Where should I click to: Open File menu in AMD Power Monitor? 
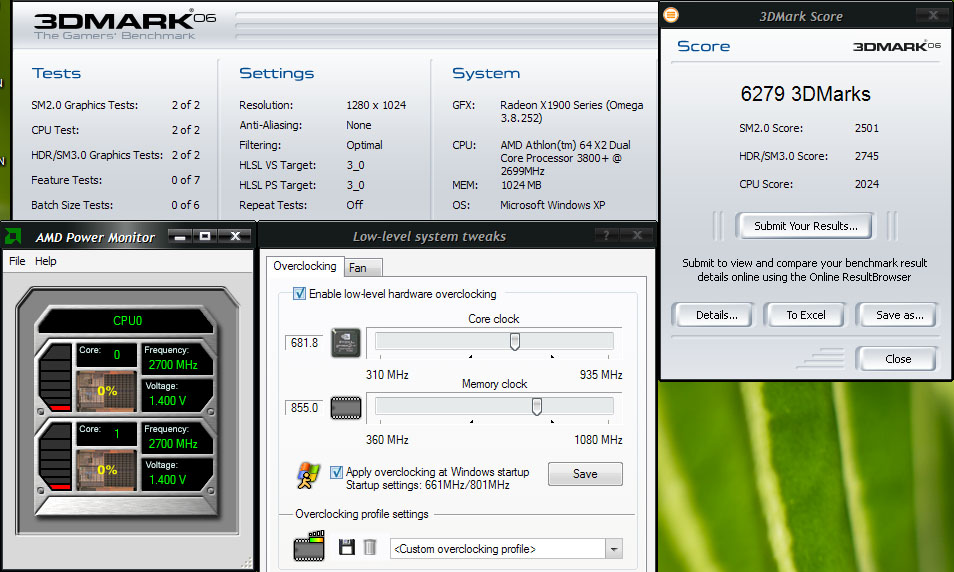coord(17,261)
